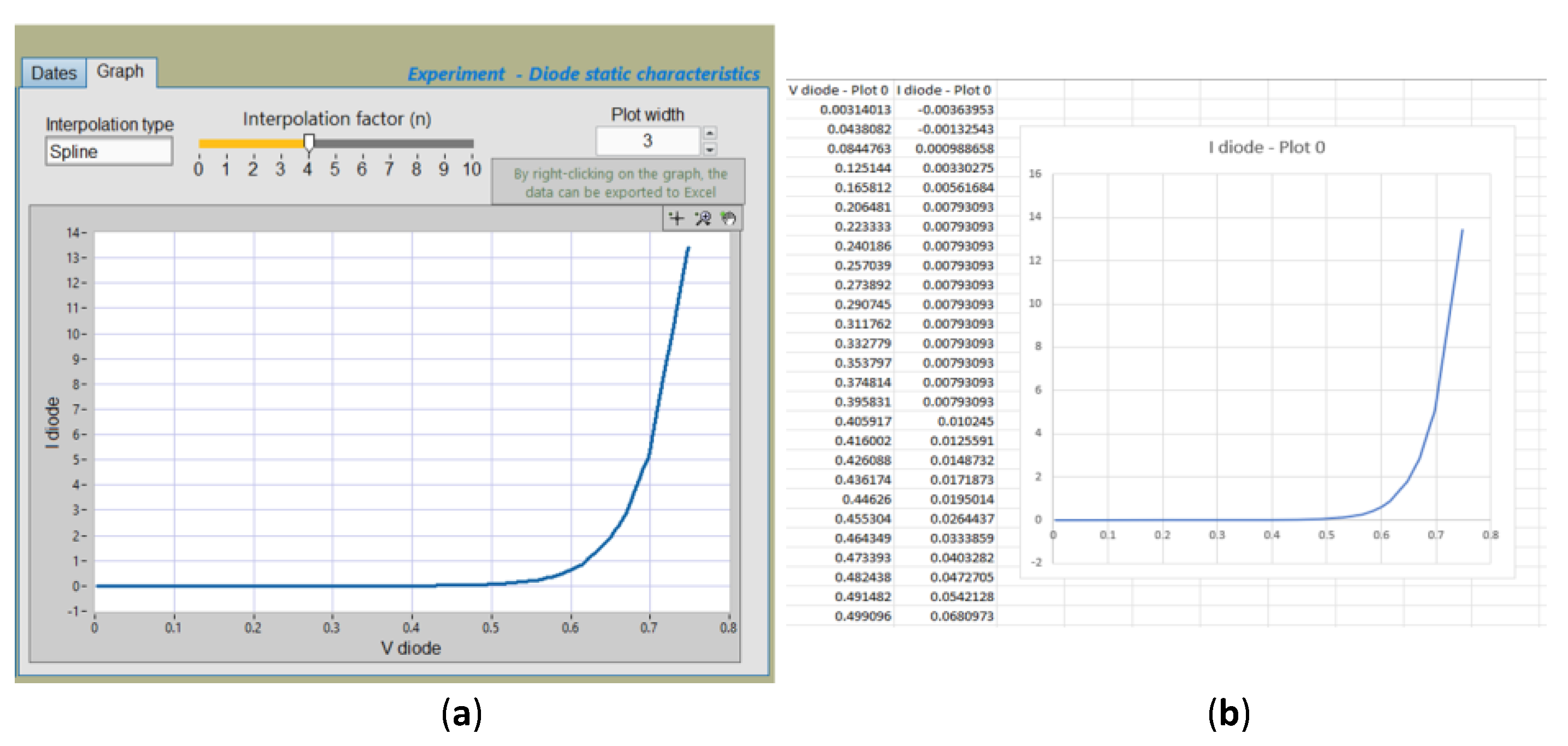Select the crosshair cursor tool on graph
This screenshot has width=1568, height=746.
point(676,218)
